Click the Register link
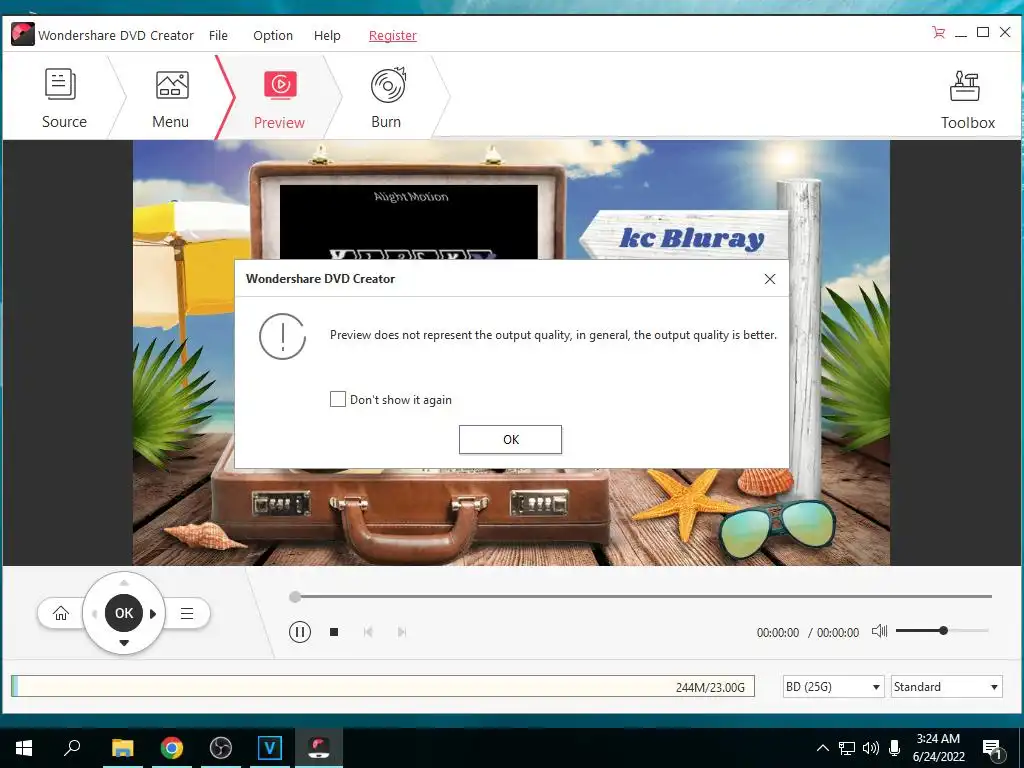The width and height of the screenshot is (1024, 768). click(392, 35)
